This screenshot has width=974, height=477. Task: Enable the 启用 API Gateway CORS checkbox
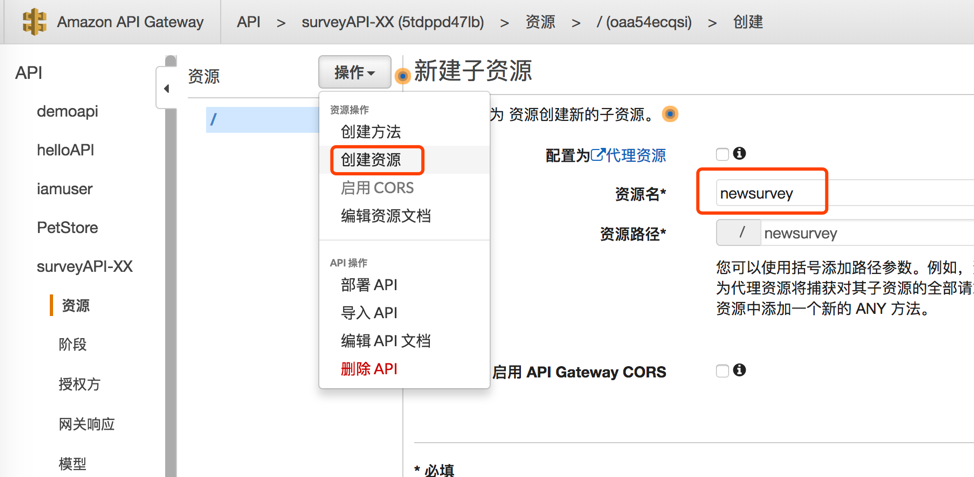pos(722,371)
